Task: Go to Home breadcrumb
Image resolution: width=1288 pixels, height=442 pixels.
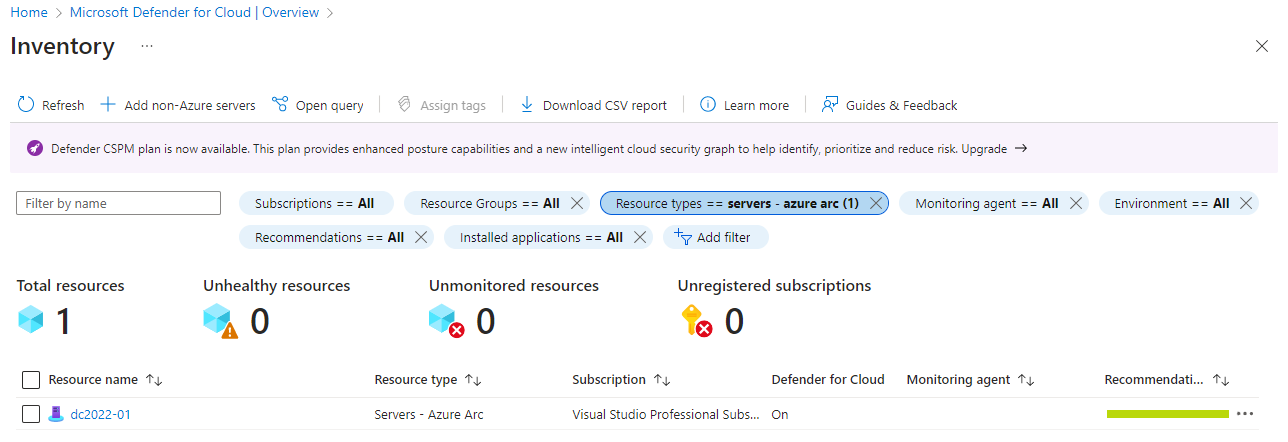Action: [29, 13]
